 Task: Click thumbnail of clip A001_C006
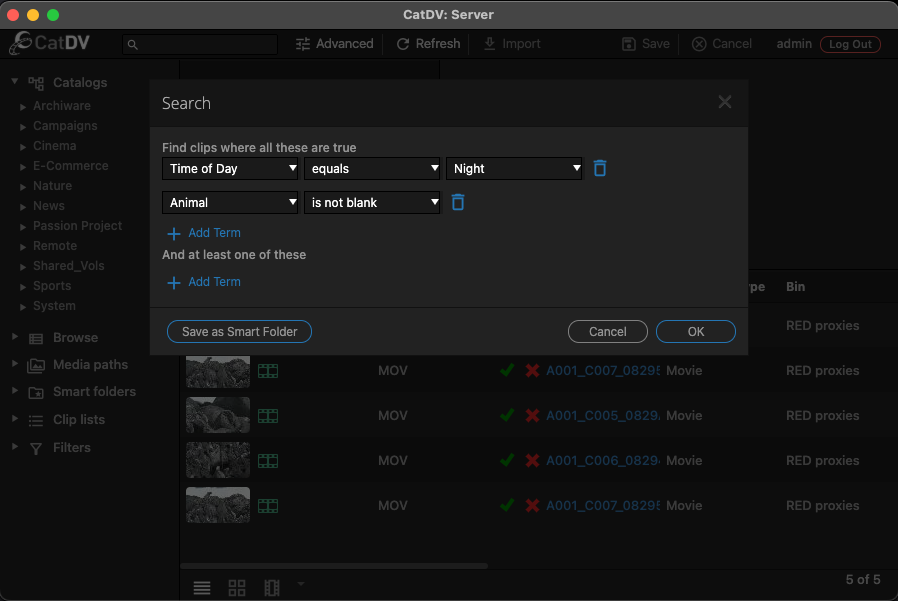[x=218, y=460]
